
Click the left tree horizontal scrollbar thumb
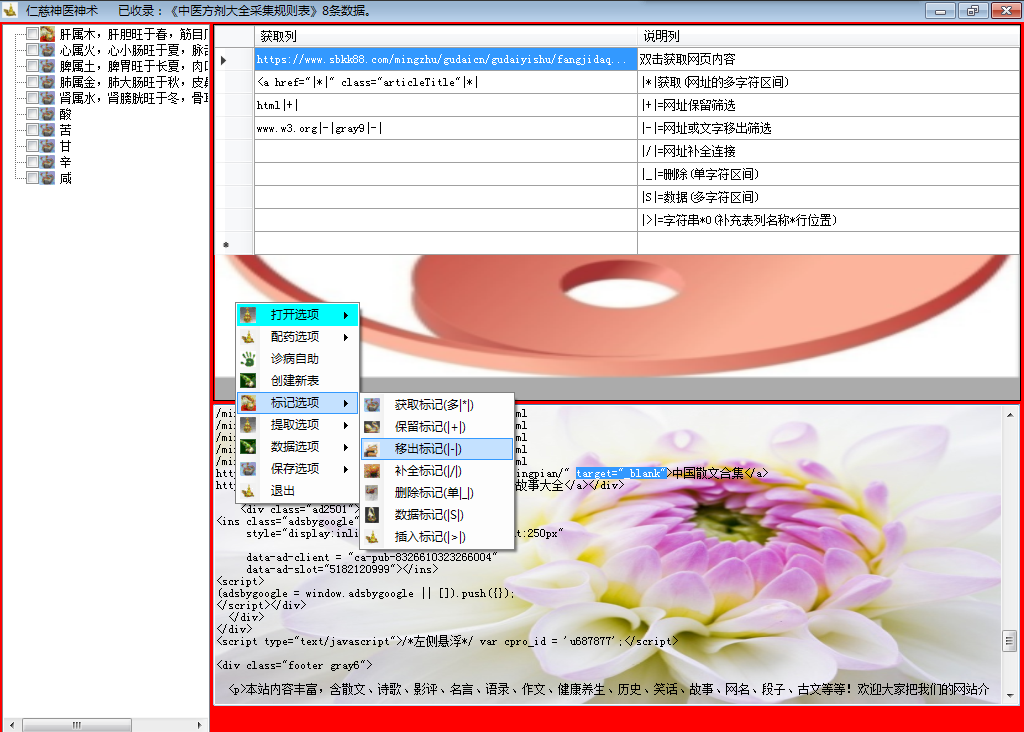77,725
